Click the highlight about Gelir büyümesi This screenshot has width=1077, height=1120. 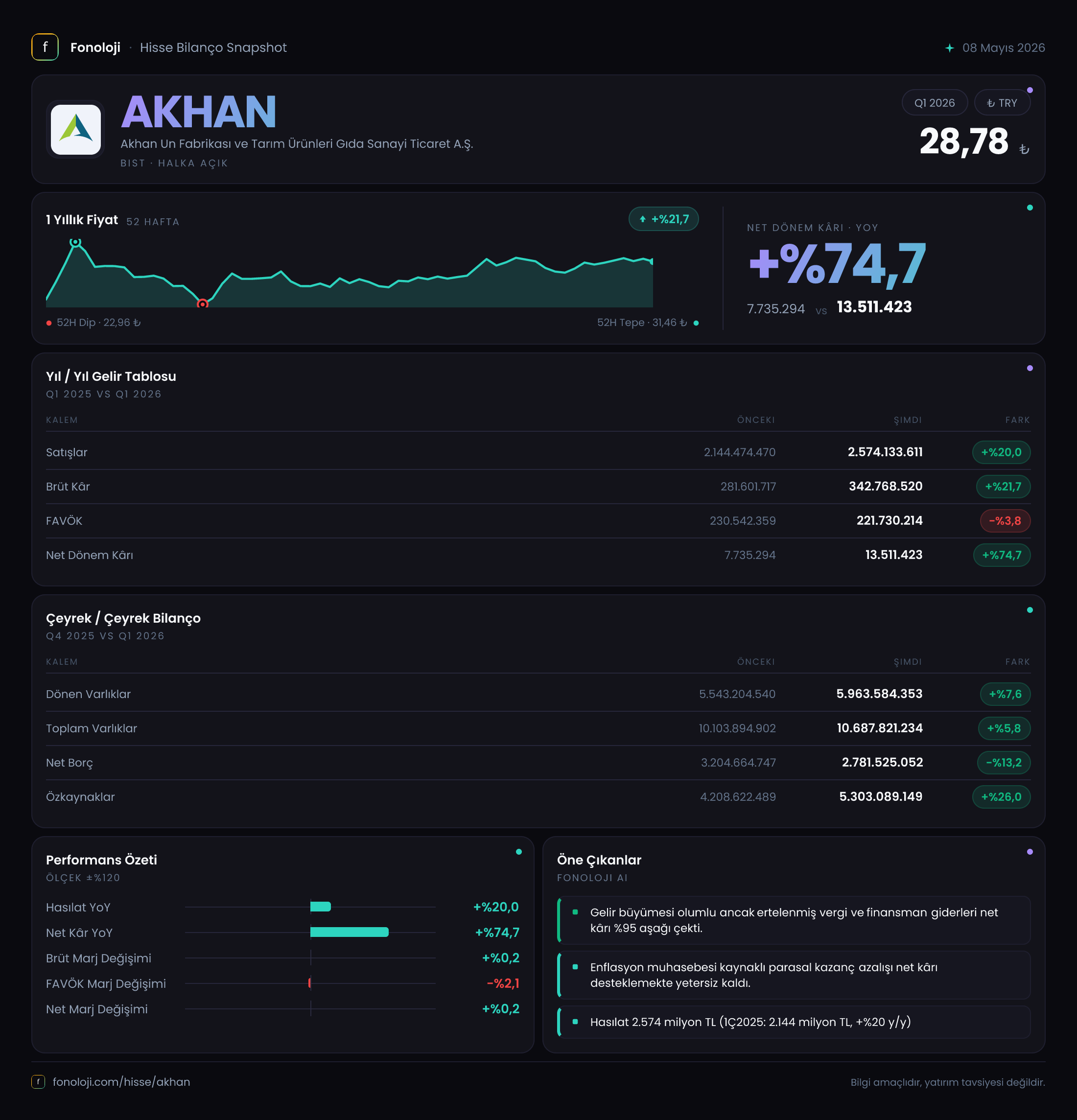(794, 920)
